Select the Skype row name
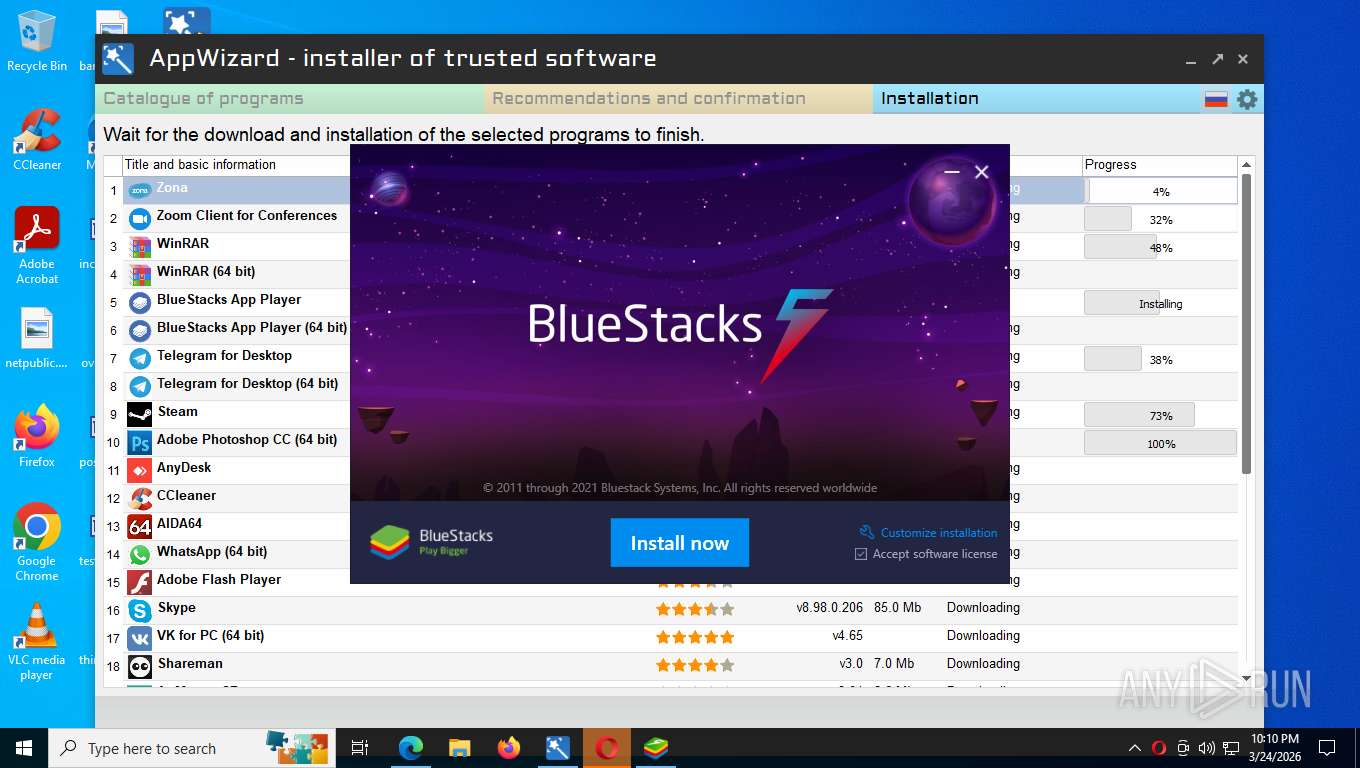1360x768 pixels. pos(177,607)
